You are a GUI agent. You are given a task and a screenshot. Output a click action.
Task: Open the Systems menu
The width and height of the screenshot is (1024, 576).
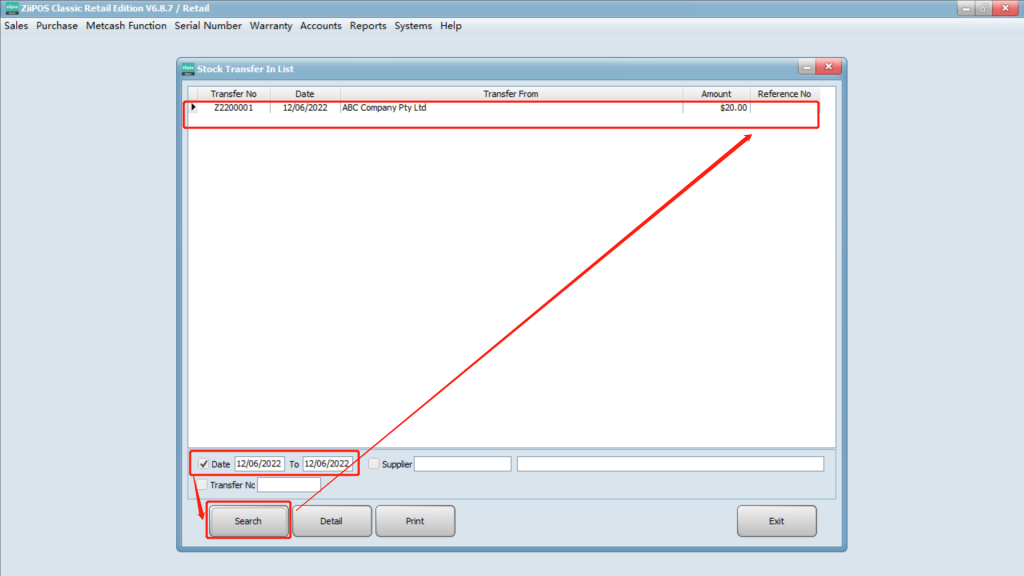coord(413,26)
